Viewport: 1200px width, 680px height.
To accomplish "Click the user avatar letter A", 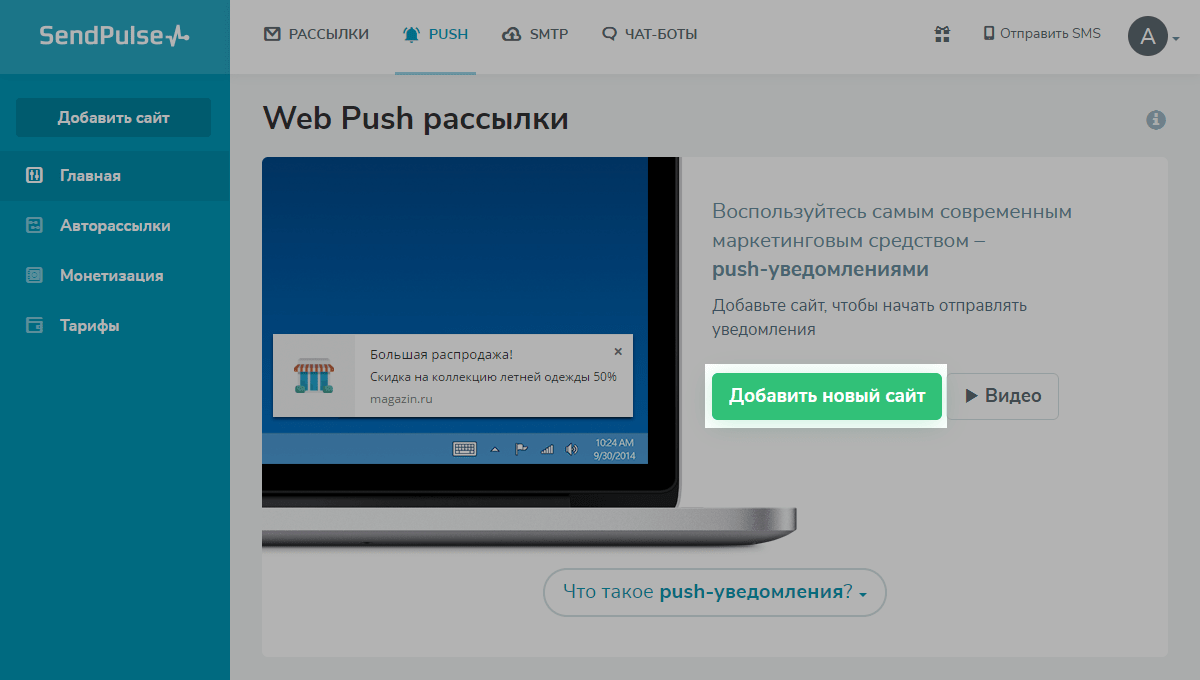I will coord(1148,37).
